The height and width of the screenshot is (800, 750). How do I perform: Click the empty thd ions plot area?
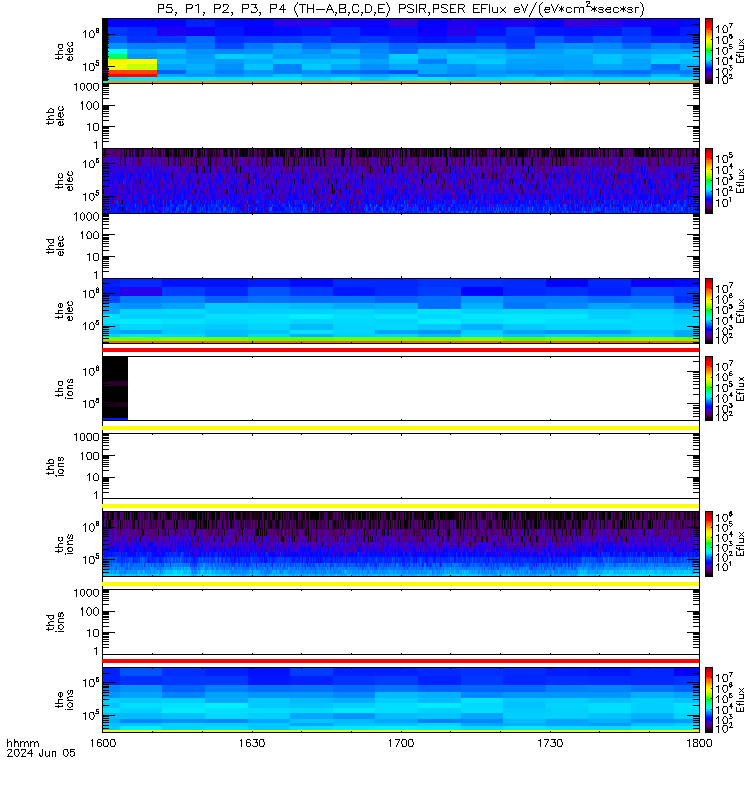(x=401, y=622)
